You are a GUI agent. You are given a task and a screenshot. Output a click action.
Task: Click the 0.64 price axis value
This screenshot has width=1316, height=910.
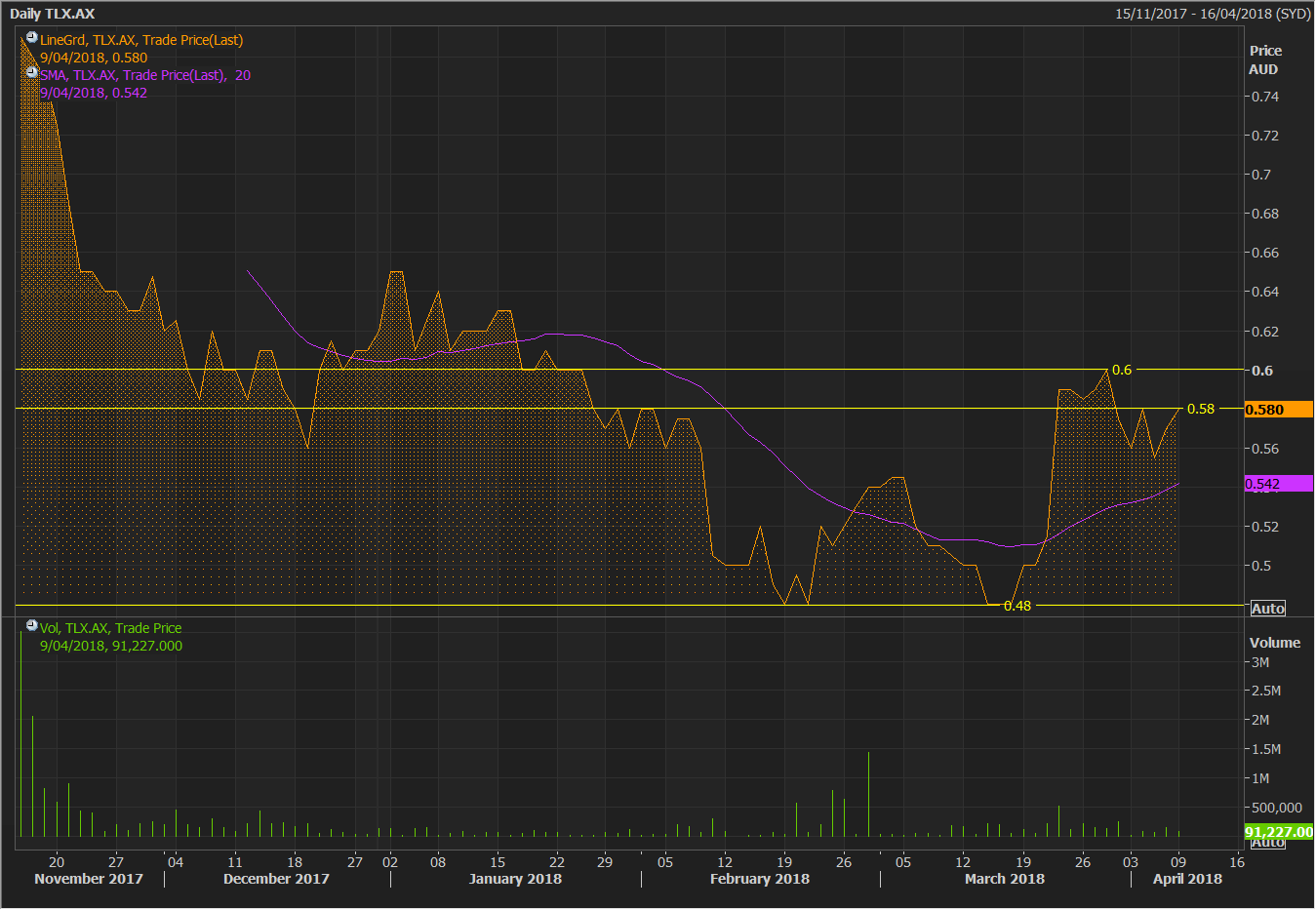point(1265,292)
